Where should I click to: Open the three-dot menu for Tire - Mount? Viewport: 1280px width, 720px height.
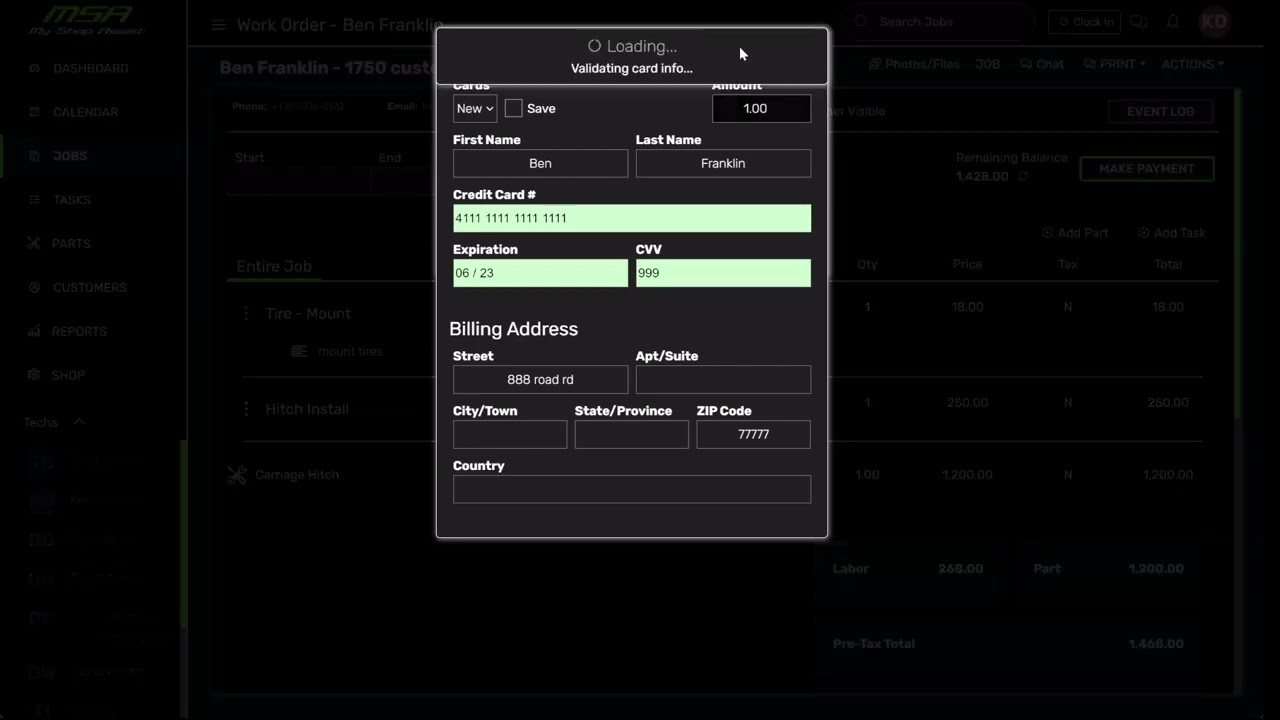click(246, 313)
